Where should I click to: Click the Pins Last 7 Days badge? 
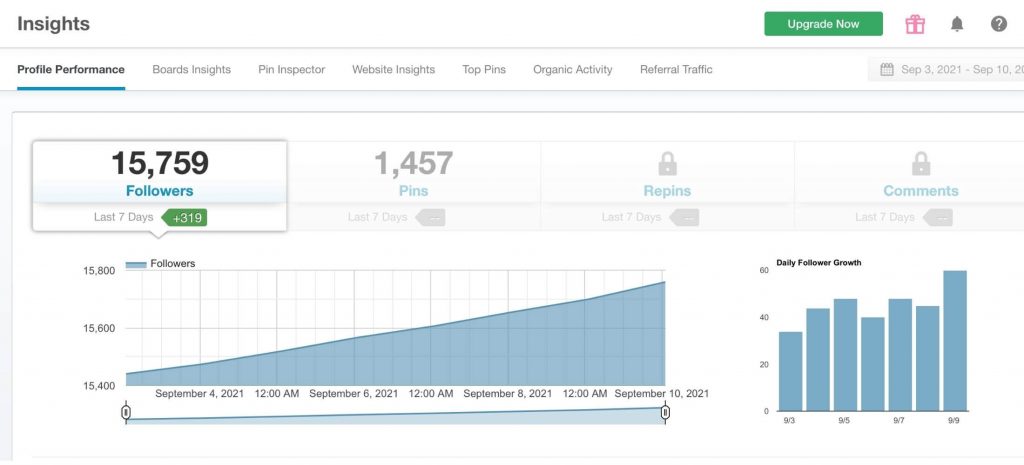(430, 217)
